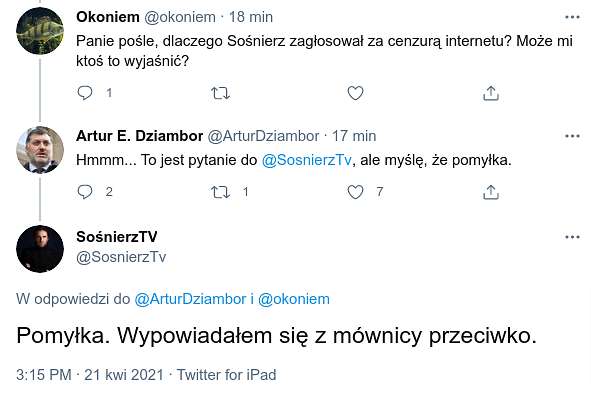Open Artur E. Dziambor's avatar

tap(40, 150)
